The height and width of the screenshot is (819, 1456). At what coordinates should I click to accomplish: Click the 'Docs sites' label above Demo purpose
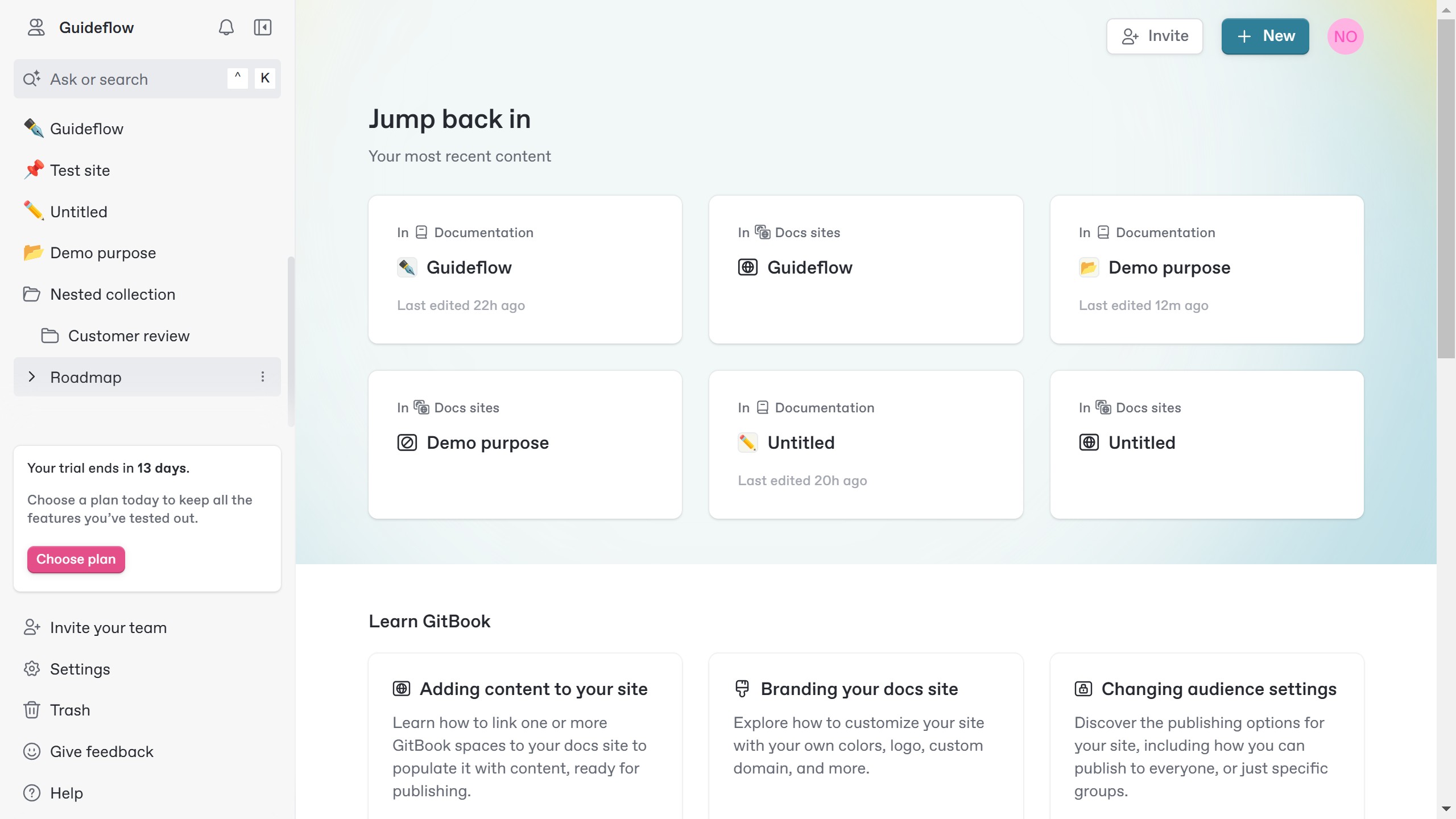(x=466, y=408)
